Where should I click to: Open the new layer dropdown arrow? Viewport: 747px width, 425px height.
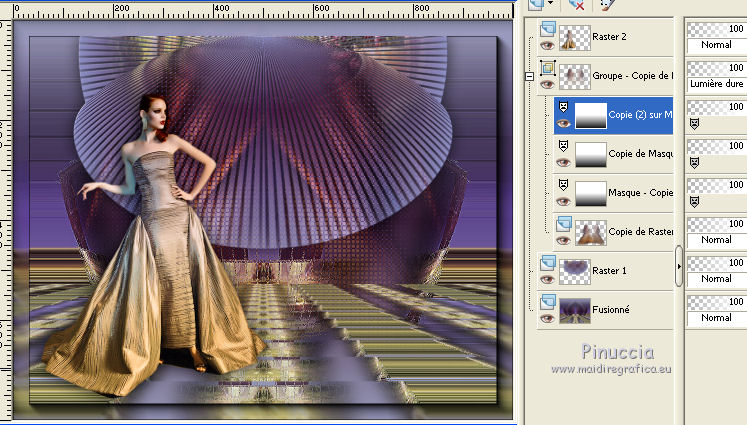(x=551, y=5)
